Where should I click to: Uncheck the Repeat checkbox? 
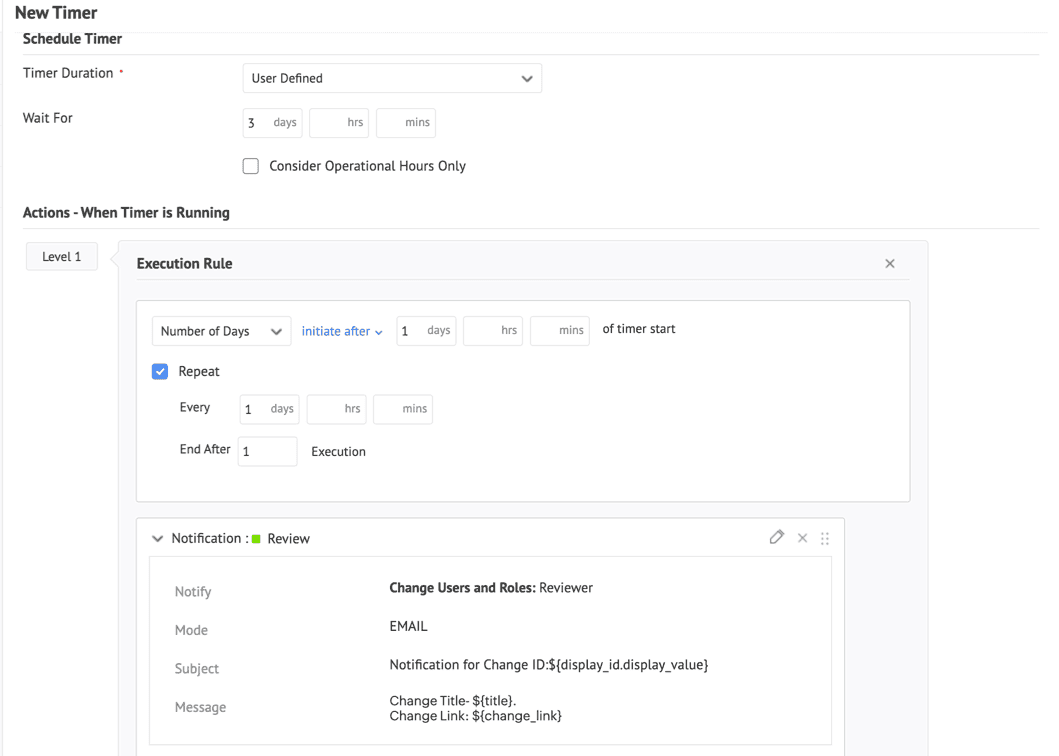coord(160,371)
